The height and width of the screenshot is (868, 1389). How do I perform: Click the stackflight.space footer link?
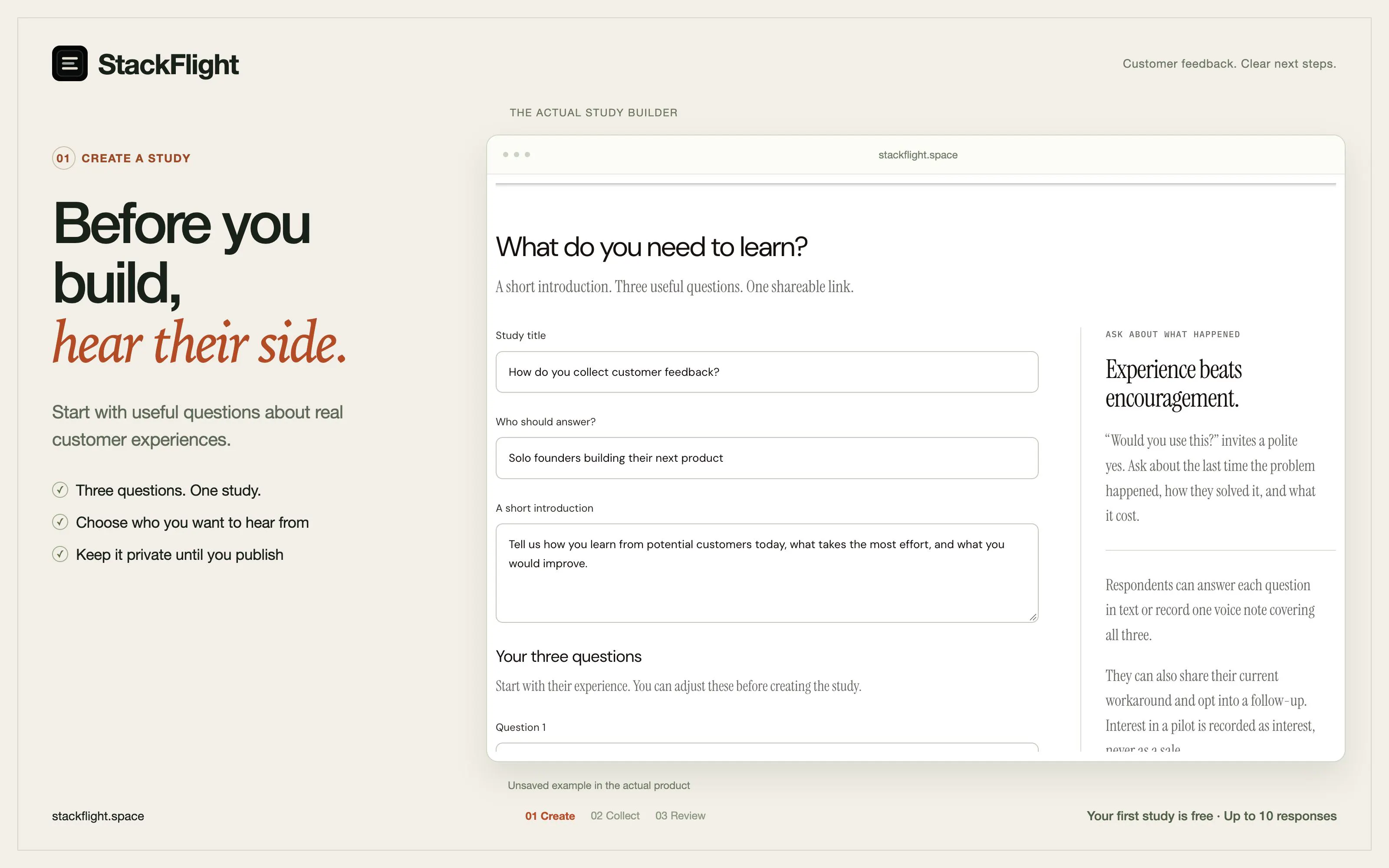(x=98, y=816)
